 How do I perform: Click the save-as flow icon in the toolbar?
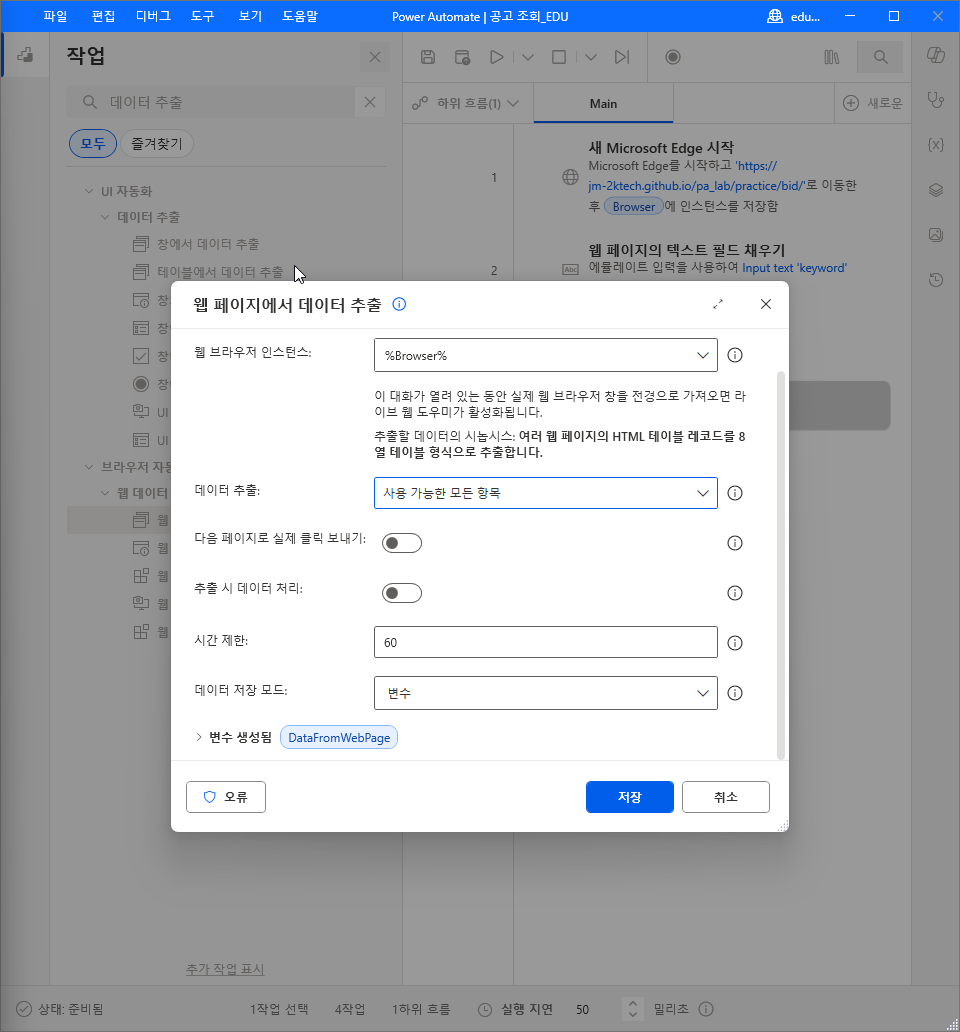463,57
